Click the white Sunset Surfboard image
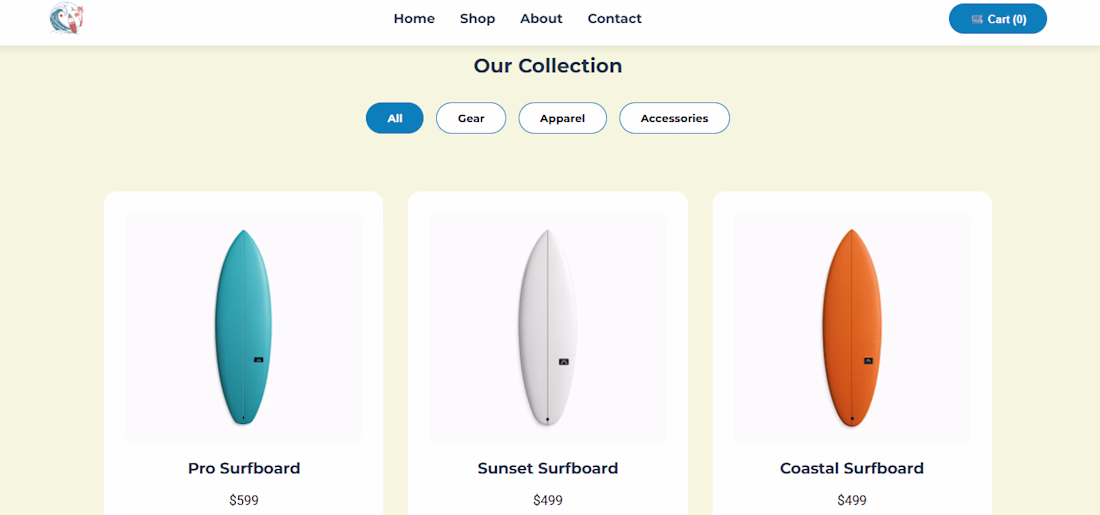Viewport: 1100px width, 515px height. point(547,327)
